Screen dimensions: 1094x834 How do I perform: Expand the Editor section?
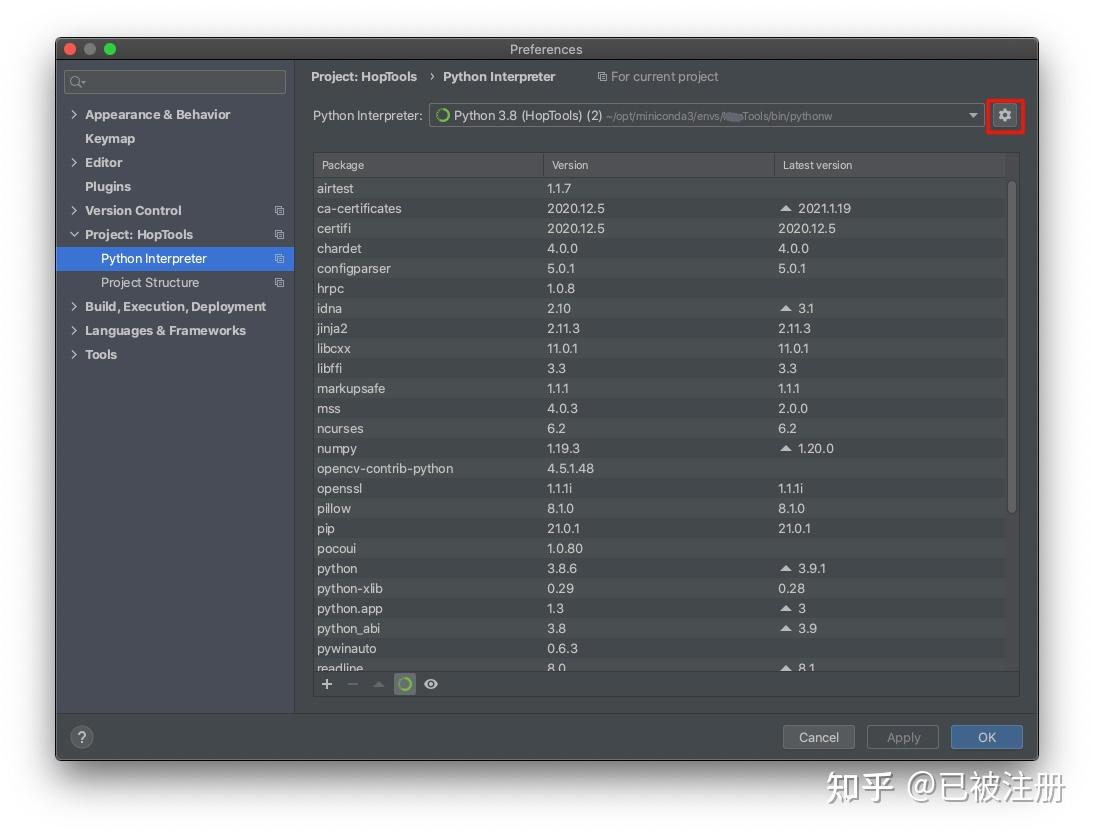(x=74, y=163)
